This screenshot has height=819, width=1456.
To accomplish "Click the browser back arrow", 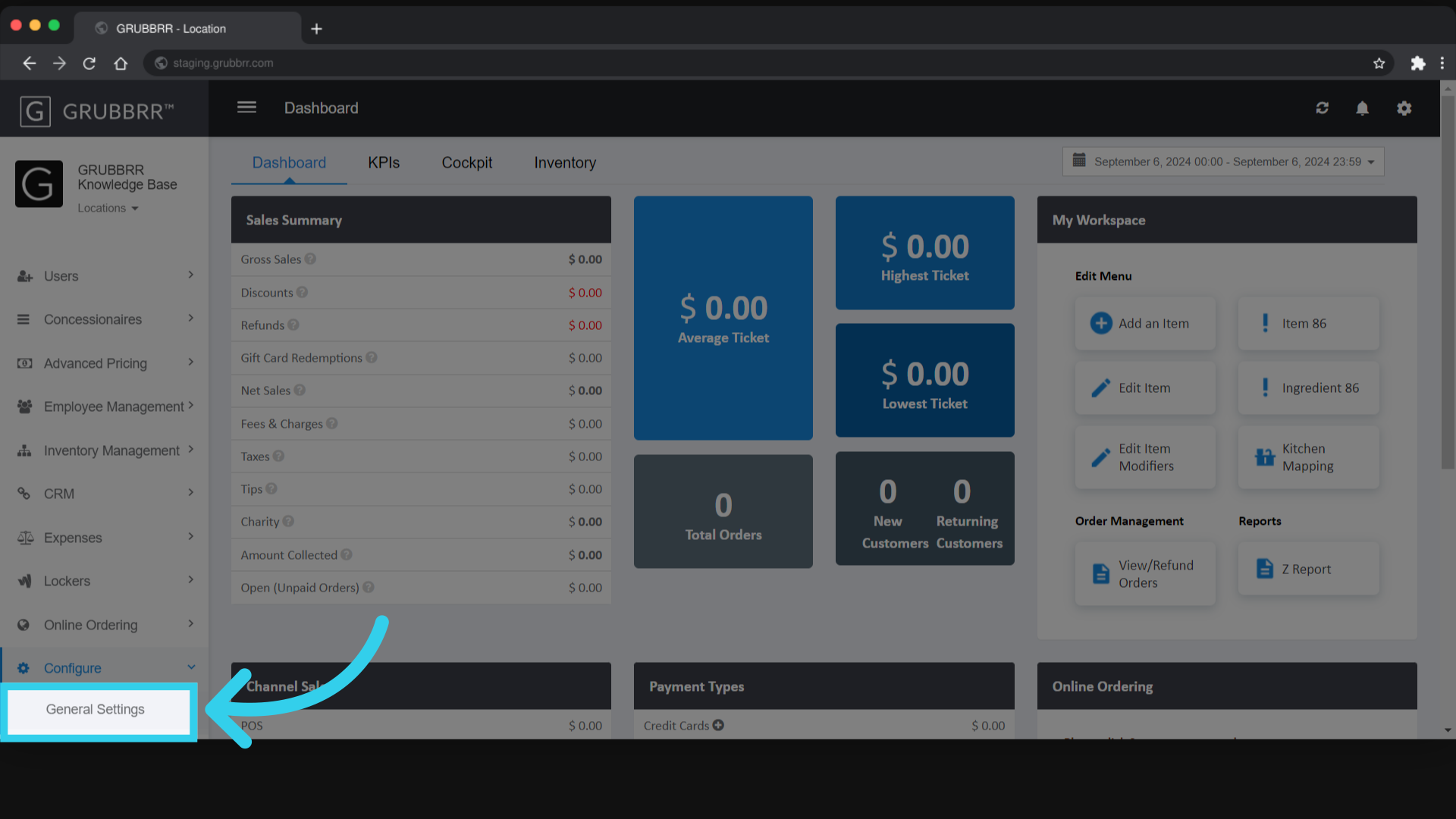I will click(x=29, y=63).
